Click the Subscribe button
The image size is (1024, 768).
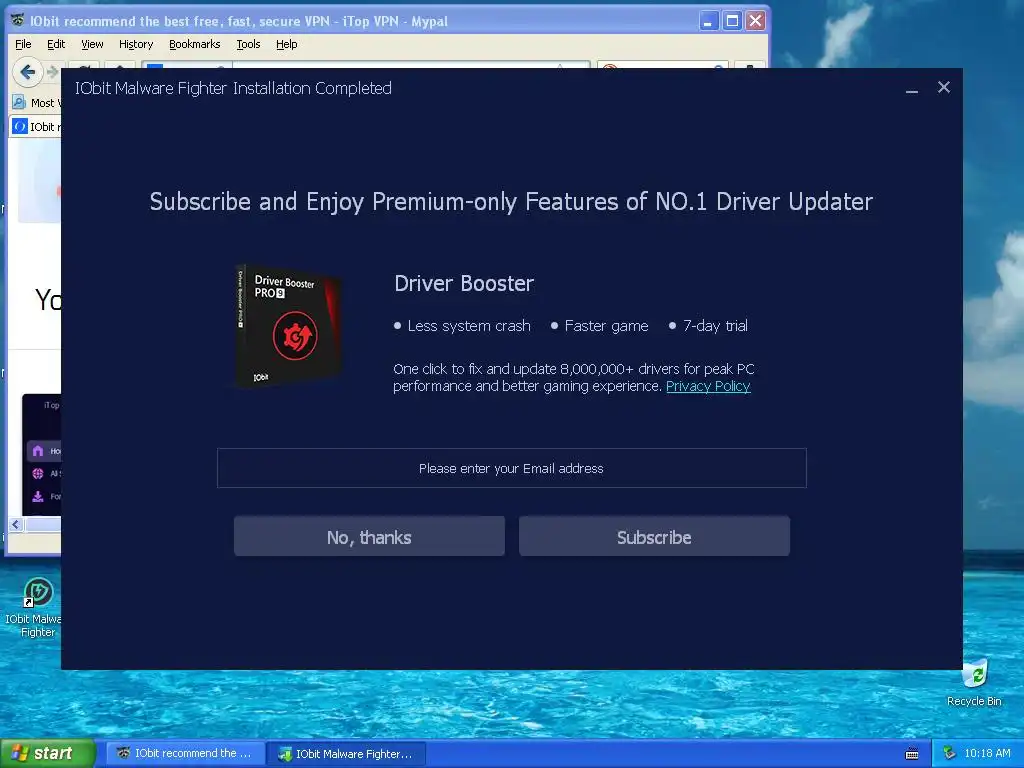point(654,537)
